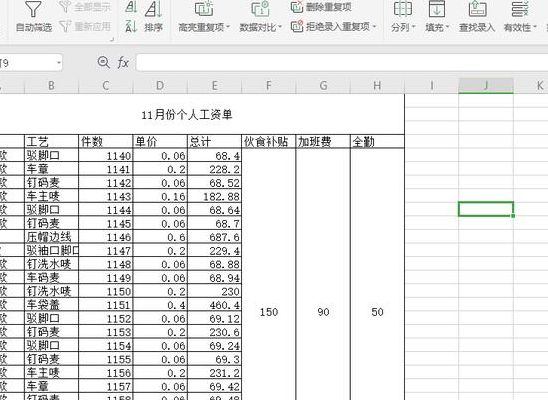Screen dimensions: 548x400
Task: Select column B header
Action: (51, 86)
